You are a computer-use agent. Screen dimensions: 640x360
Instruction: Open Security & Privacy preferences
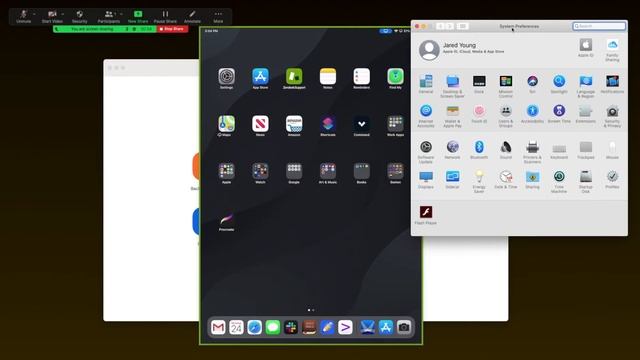pyautogui.click(x=612, y=116)
